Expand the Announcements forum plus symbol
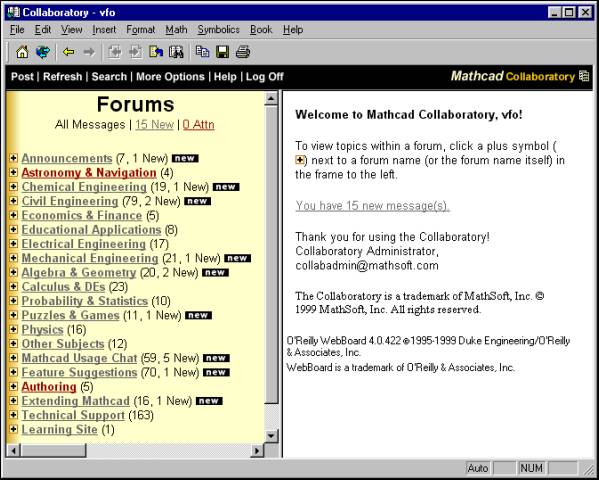This screenshot has width=599, height=480. pyautogui.click(x=13, y=158)
